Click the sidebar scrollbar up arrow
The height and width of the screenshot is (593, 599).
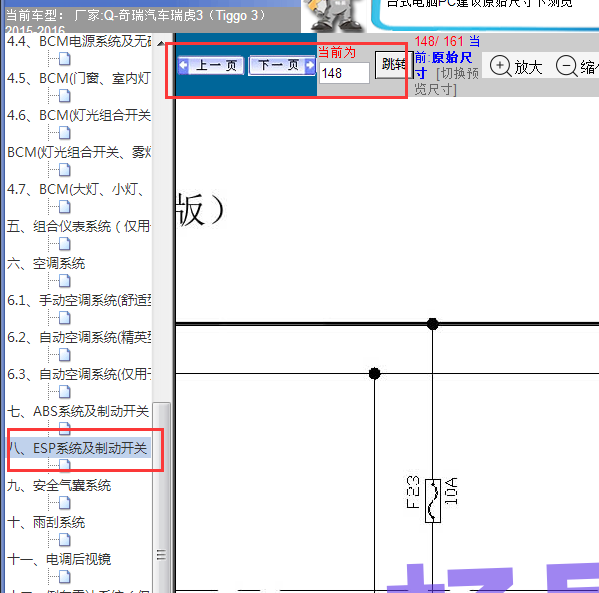tap(161, 43)
